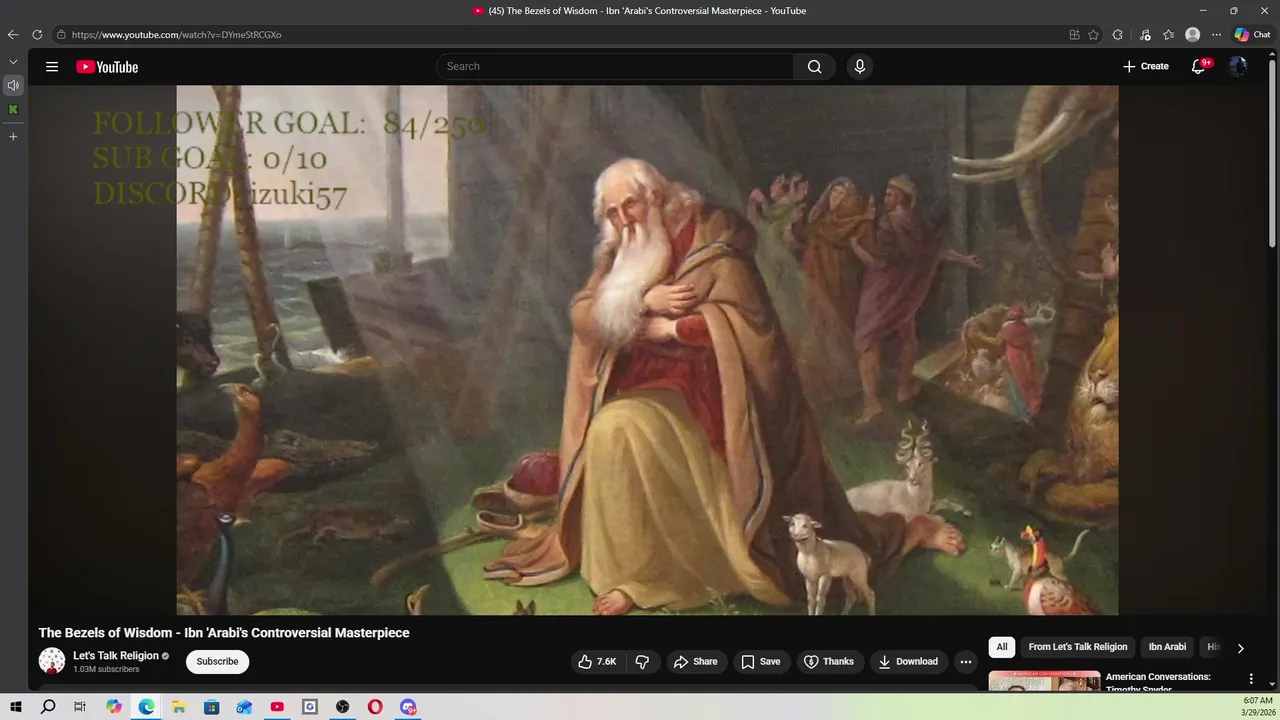Screen dimensions: 1280x720
Task: Save the video to a playlist
Action: (x=760, y=662)
